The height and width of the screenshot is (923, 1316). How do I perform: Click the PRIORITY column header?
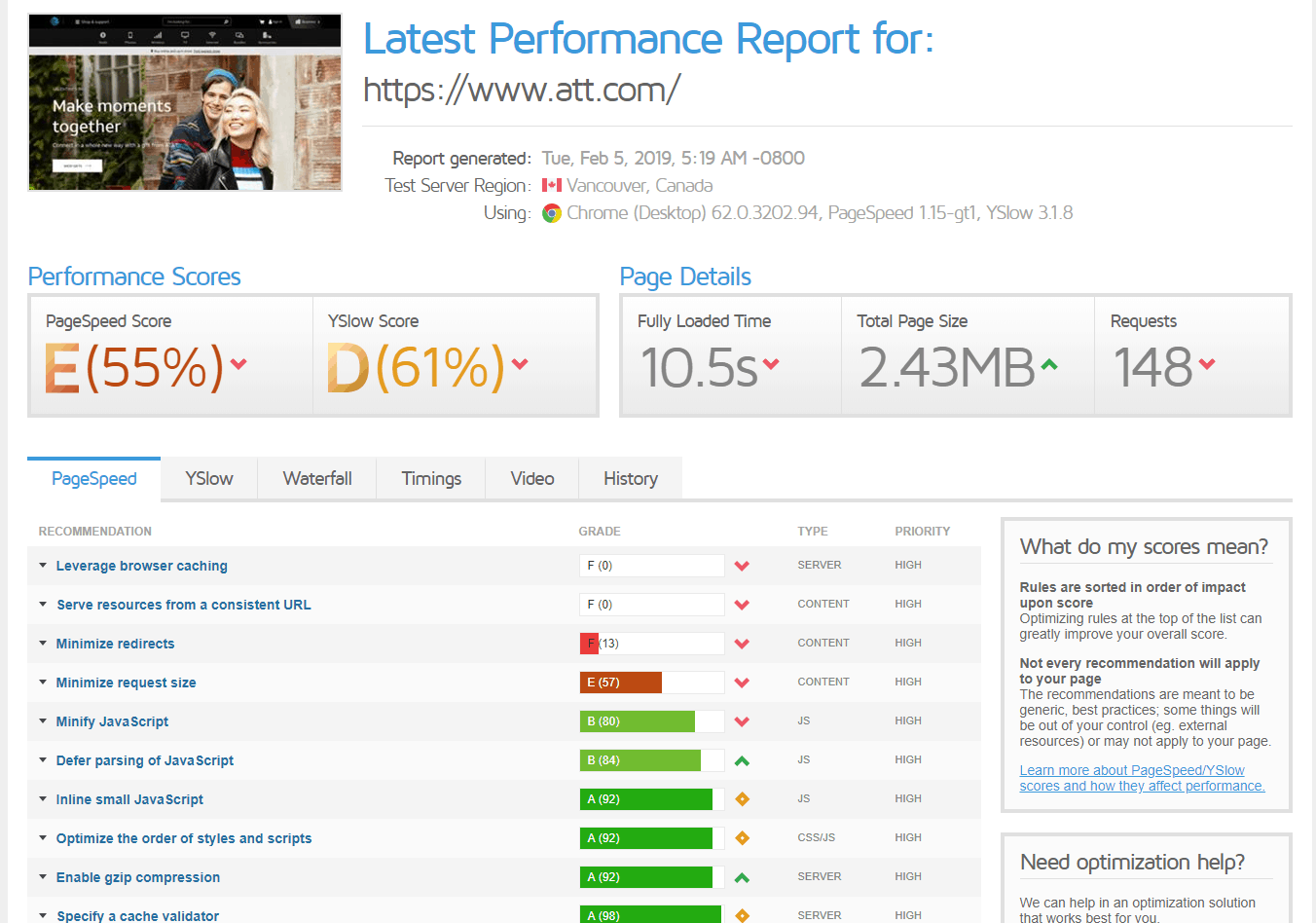(923, 532)
